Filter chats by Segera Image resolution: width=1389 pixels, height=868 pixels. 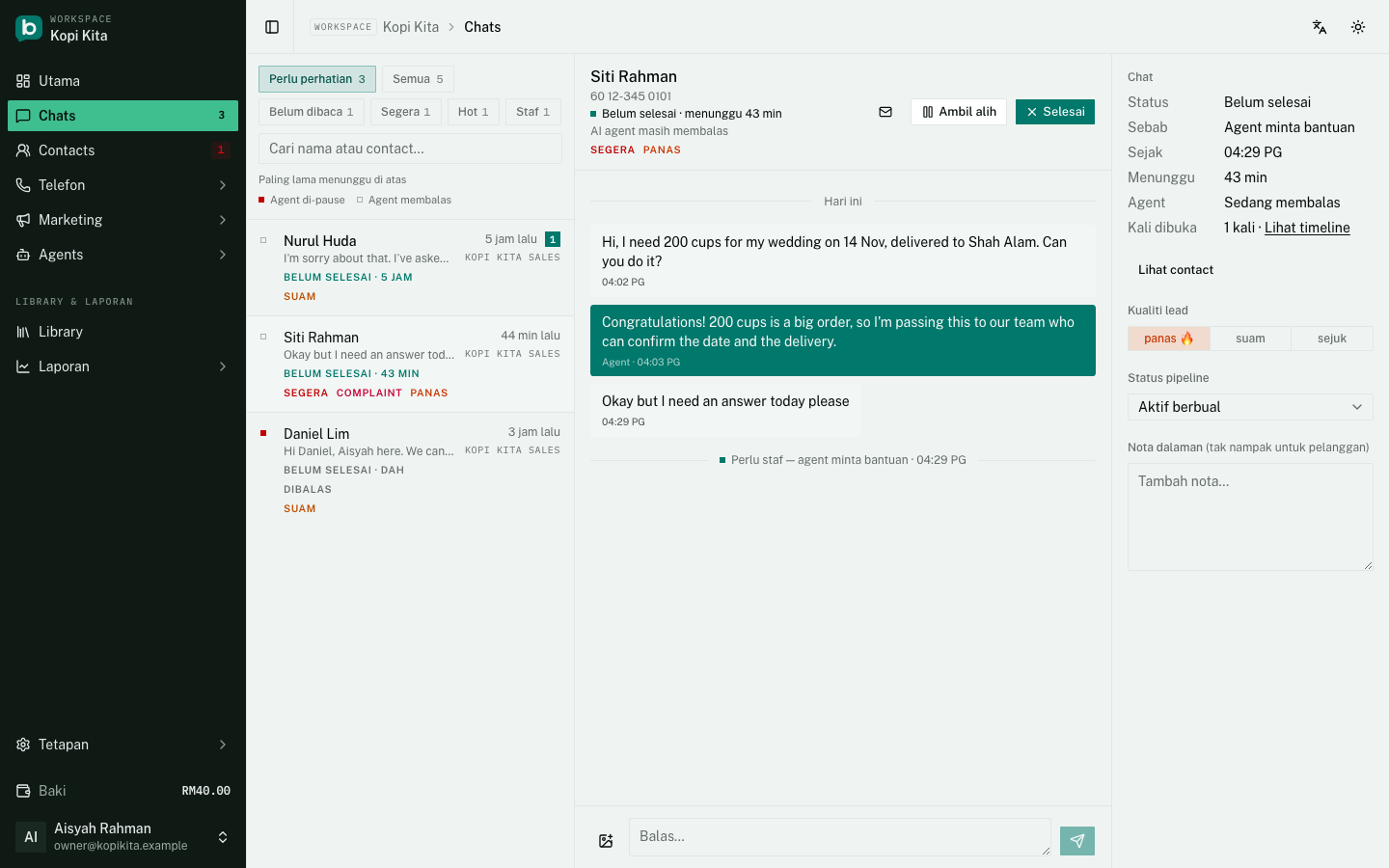pyautogui.click(x=406, y=112)
